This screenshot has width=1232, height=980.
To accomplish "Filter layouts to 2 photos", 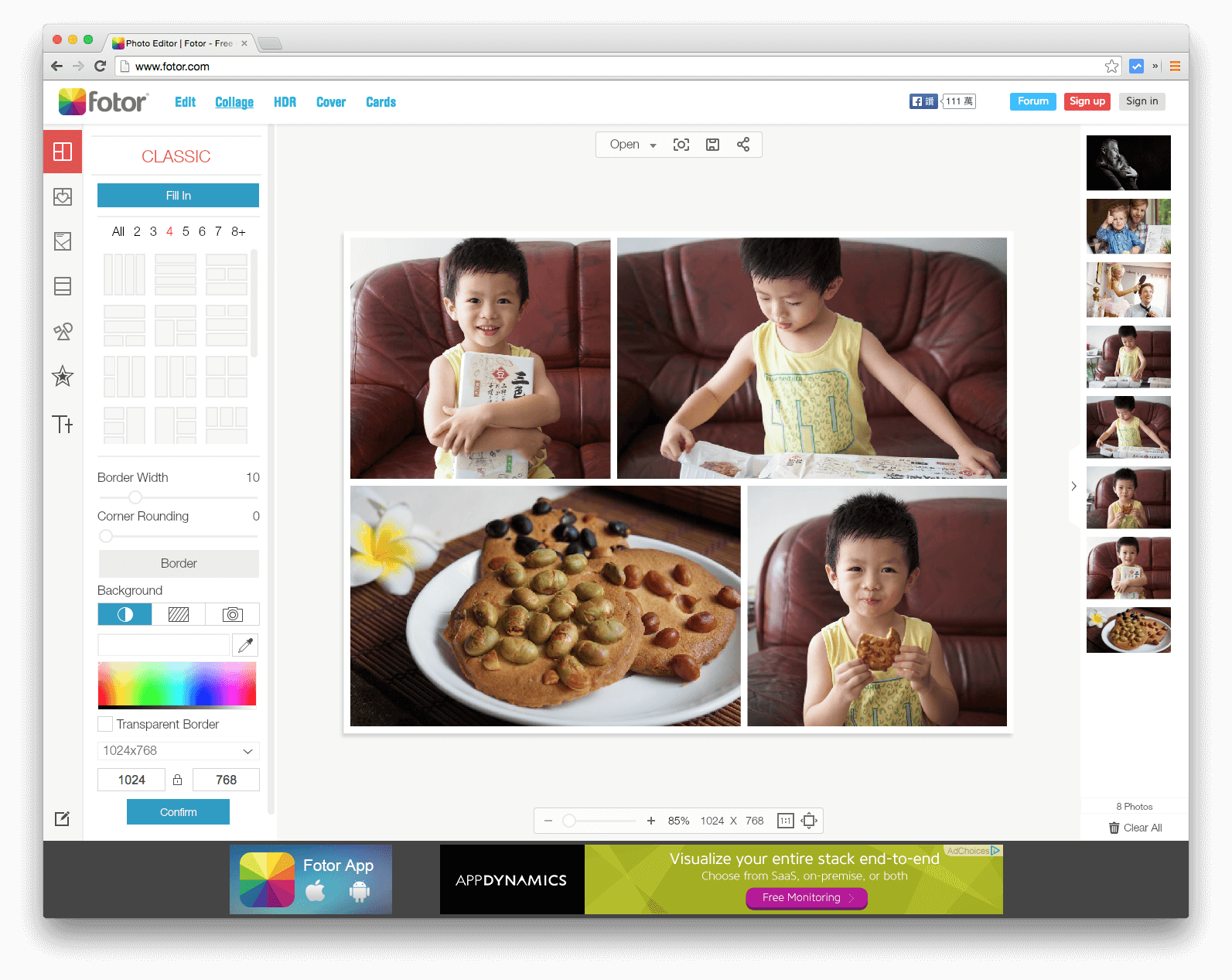I will click(137, 231).
